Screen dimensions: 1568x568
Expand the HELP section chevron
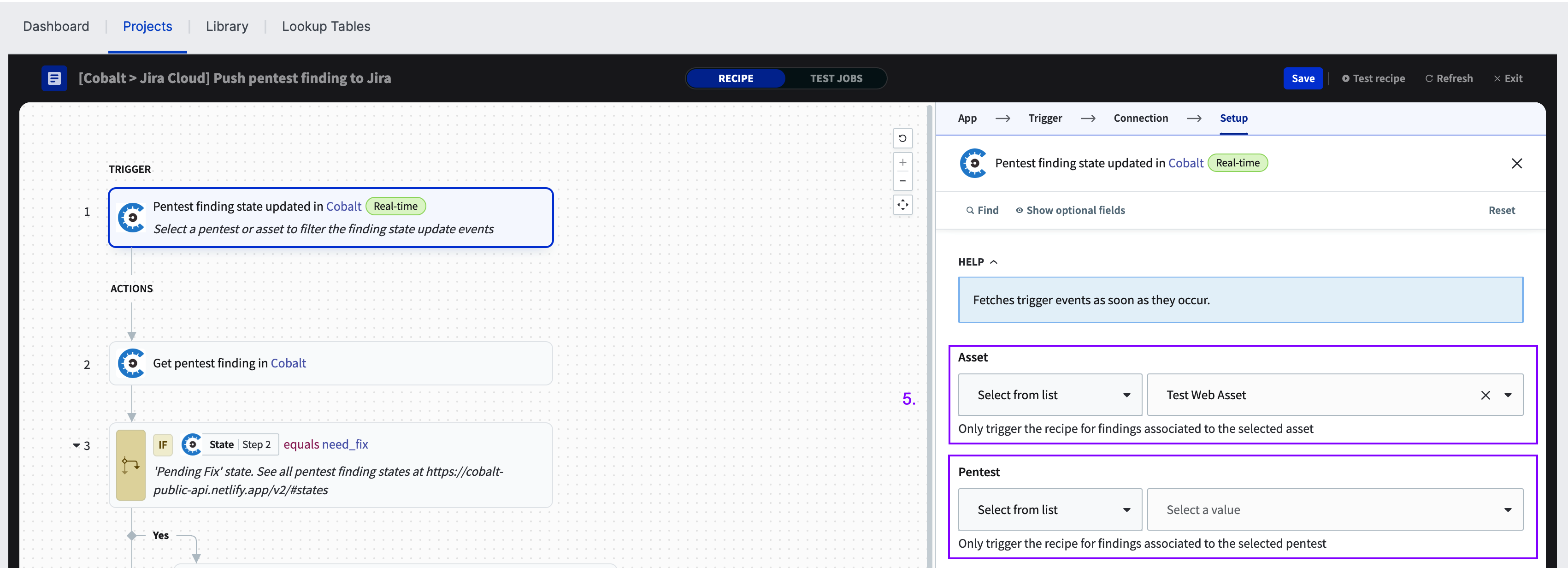(x=993, y=262)
